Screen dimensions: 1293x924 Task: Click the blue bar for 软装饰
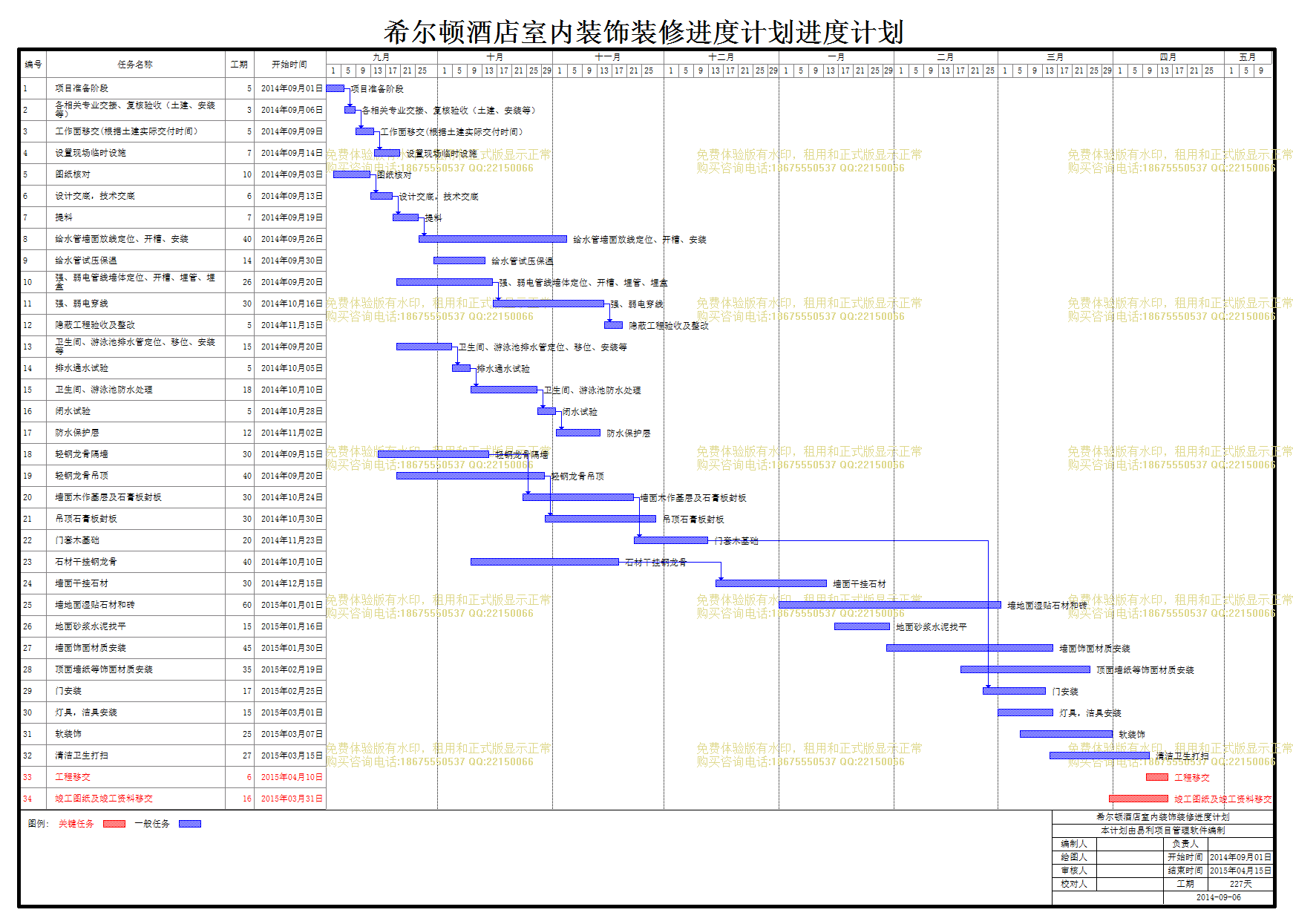pyautogui.click(x=1066, y=734)
